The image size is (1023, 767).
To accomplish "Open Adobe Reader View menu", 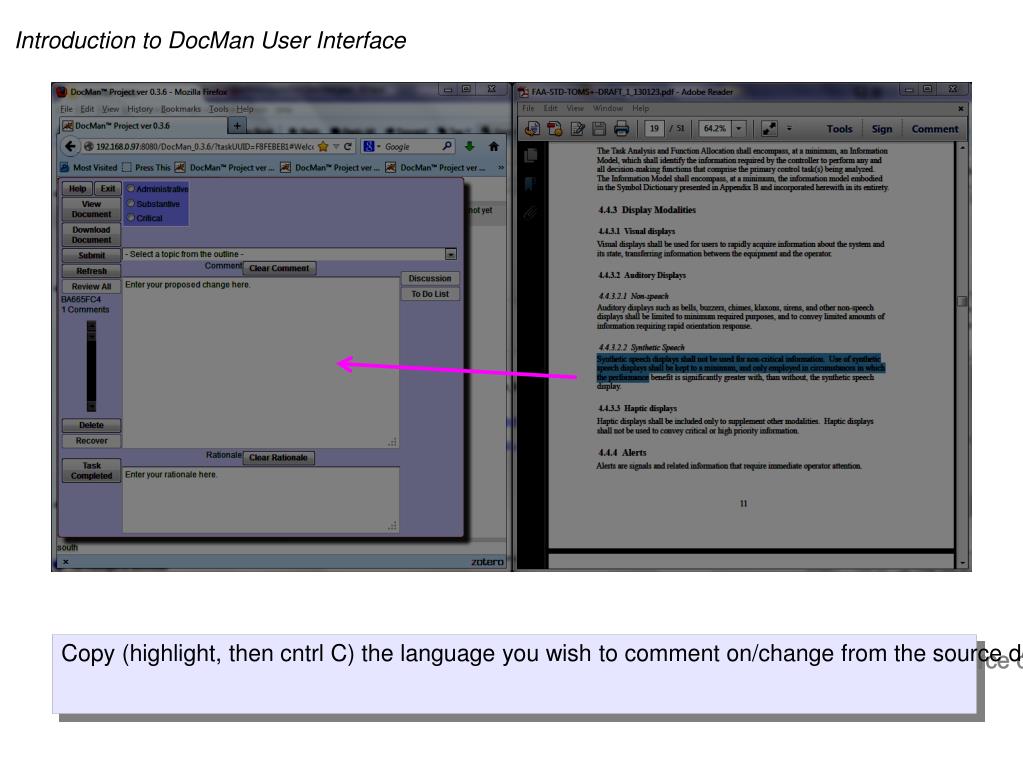I will 575,108.
